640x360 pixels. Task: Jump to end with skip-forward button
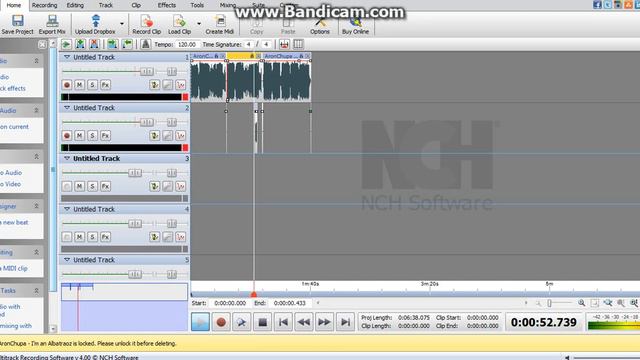[345, 322]
